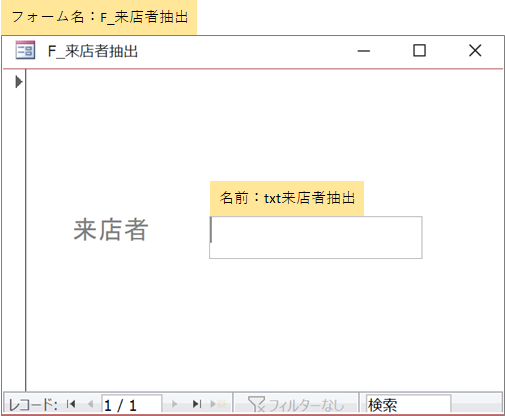Create a new blank record
This screenshot has height=416, width=505.
pyautogui.click(x=218, y=404)
